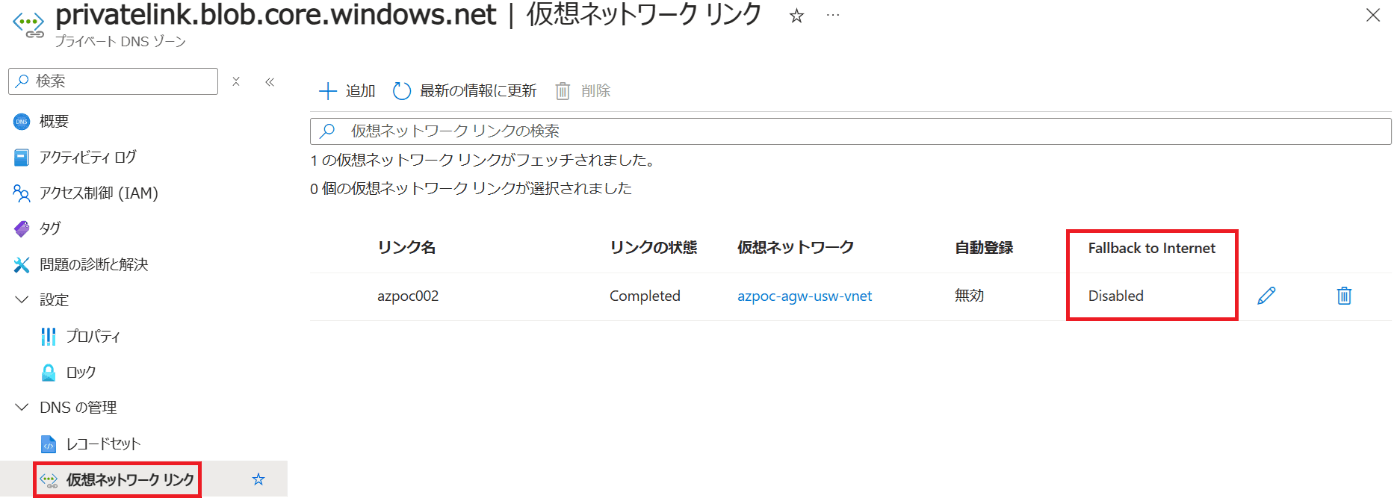The width and height of the screenshot is (1400, 501).
Task: Sort by the リンク名 column header
Action: pyautogui.click(x=407, y=248)
